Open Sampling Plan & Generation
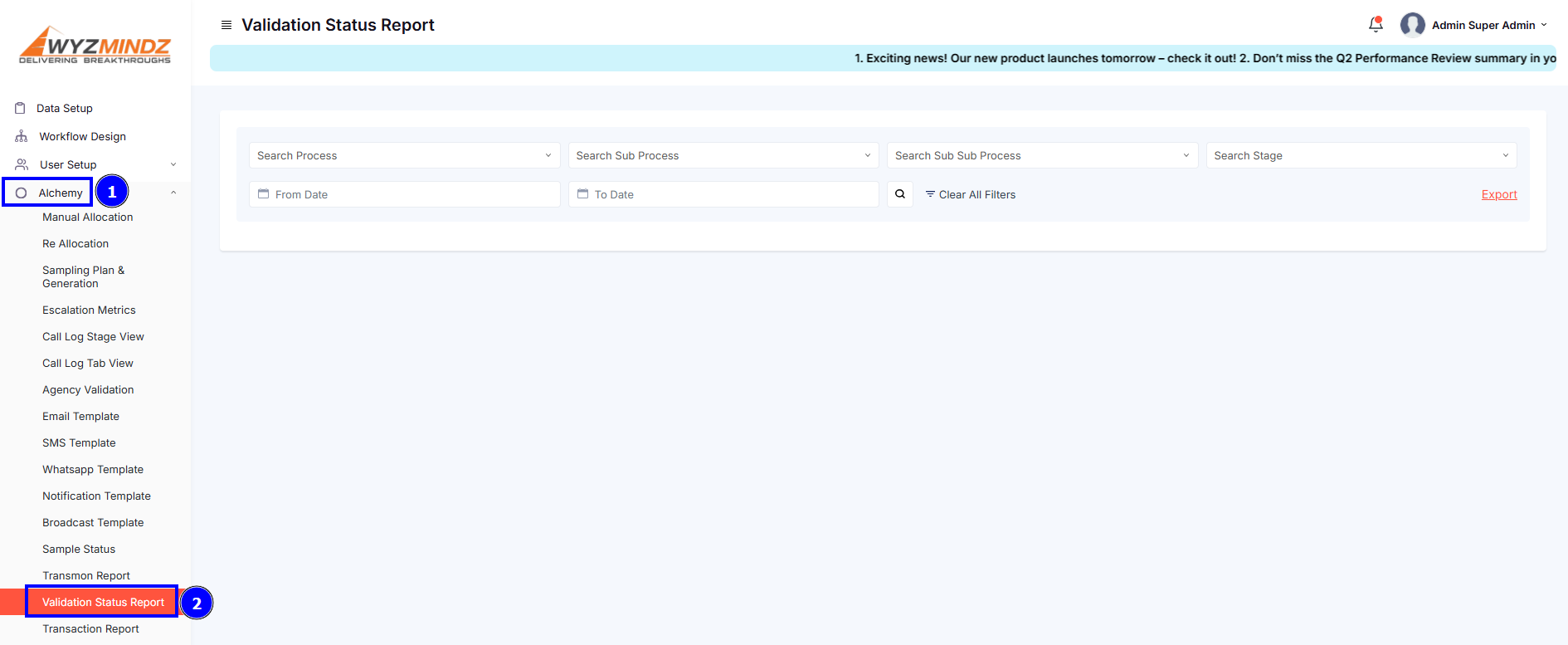This screenshot has height=645, width=1568. click(84, 276)
